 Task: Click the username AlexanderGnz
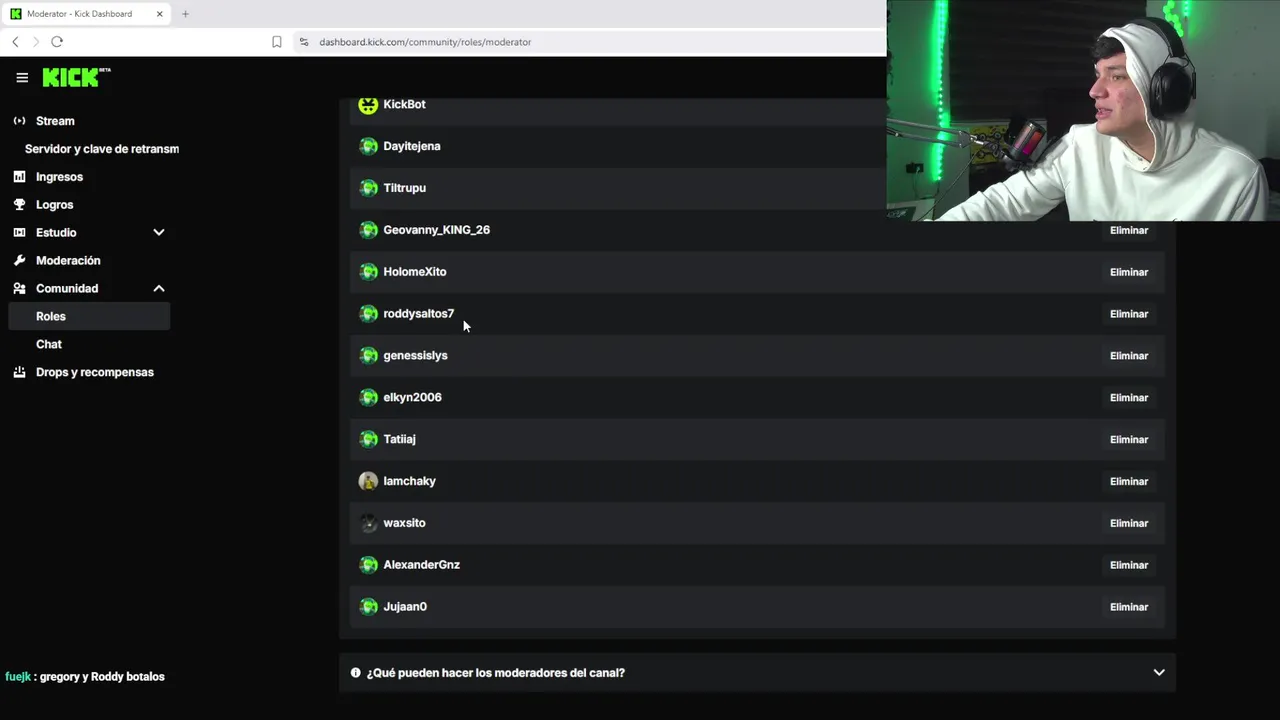pos(421,565)
